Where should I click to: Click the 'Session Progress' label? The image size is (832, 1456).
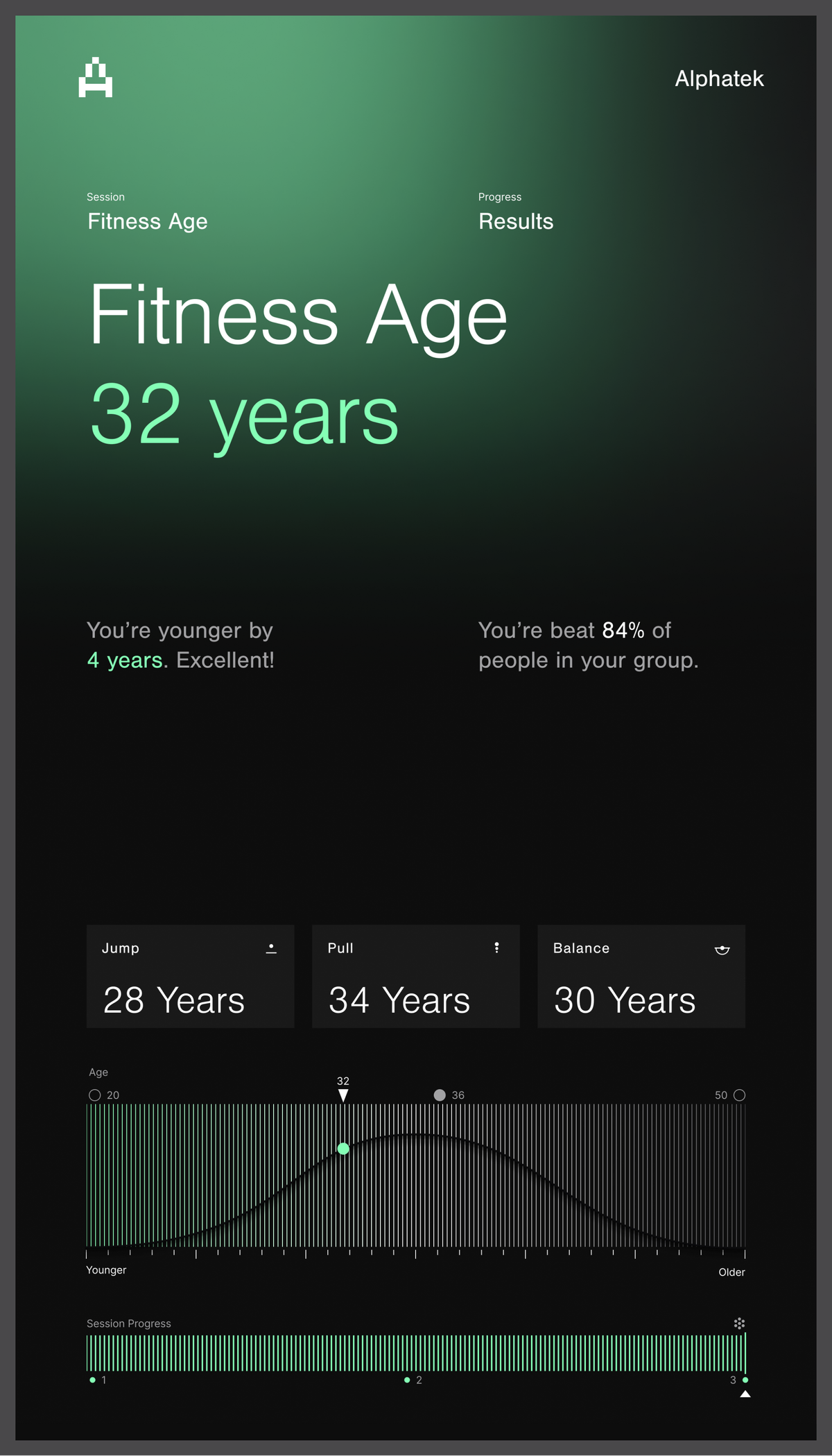coord(129,1324)
